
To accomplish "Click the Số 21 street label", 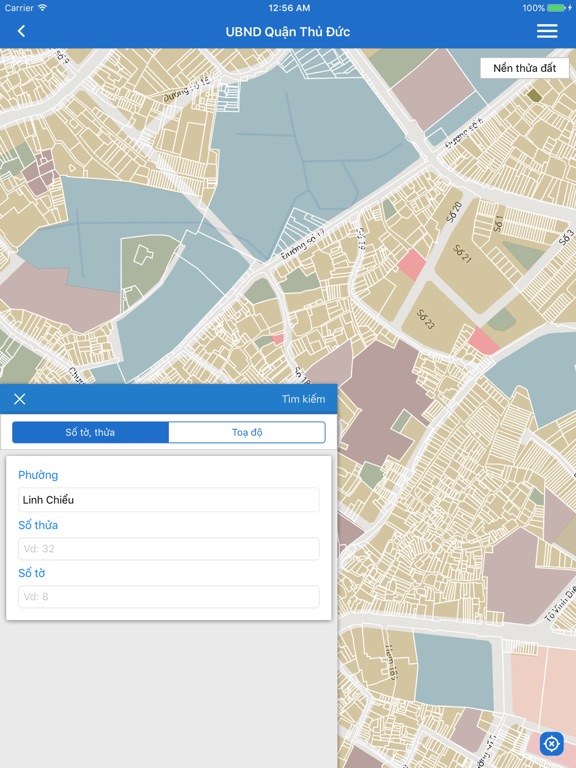I will tap(462, 254).
